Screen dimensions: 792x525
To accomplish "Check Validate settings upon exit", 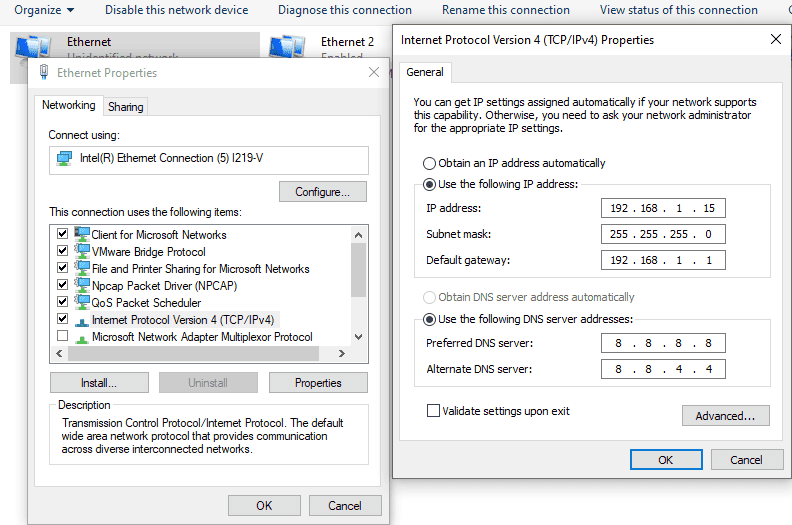I will pos(433,411).
